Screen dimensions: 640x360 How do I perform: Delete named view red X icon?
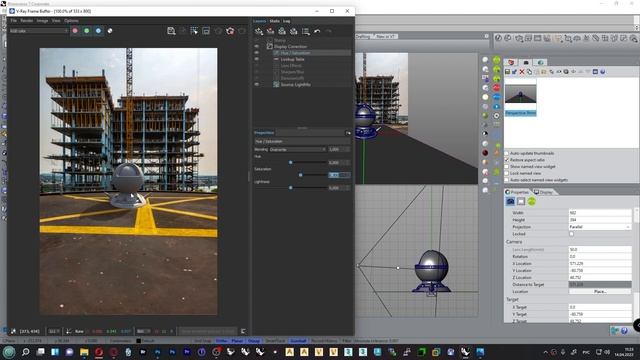click(x=522, y=72)
